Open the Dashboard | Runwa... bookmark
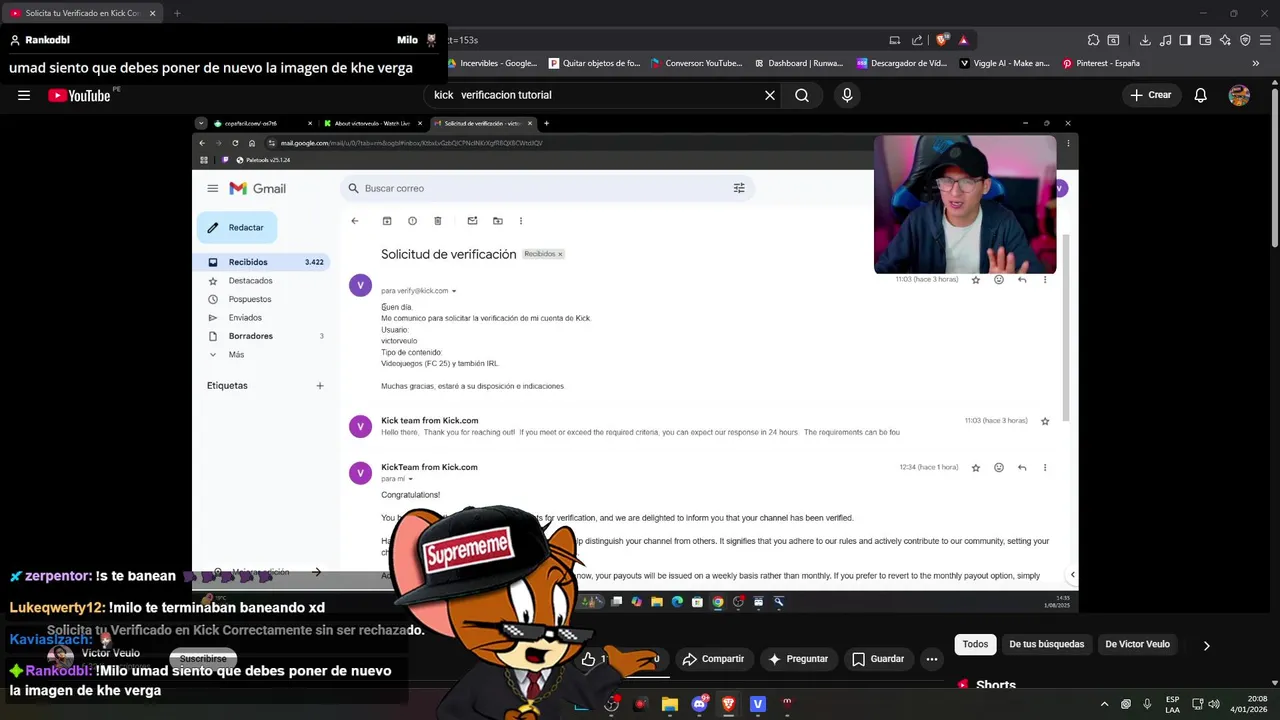Viewport: 1280px width, 720px height. coord(801,63)
